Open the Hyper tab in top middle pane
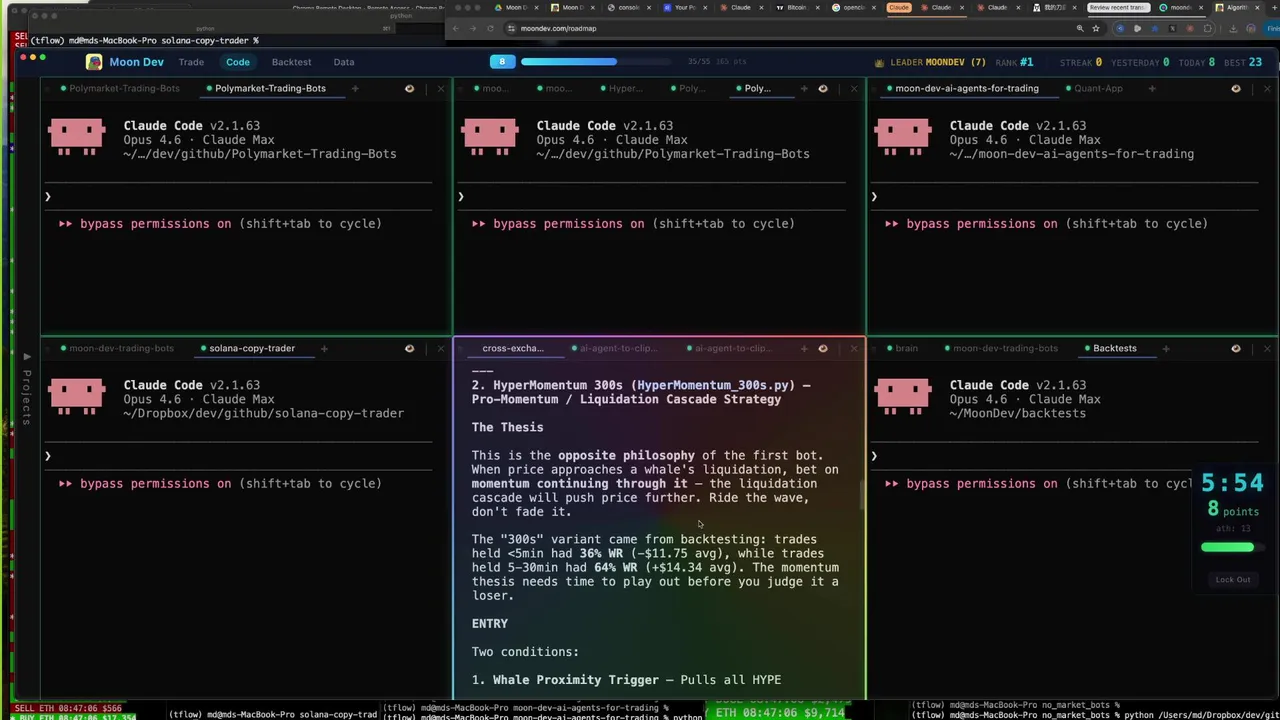Image resolution: width=1280 pixels, height=720 pixels. (622, 88)
